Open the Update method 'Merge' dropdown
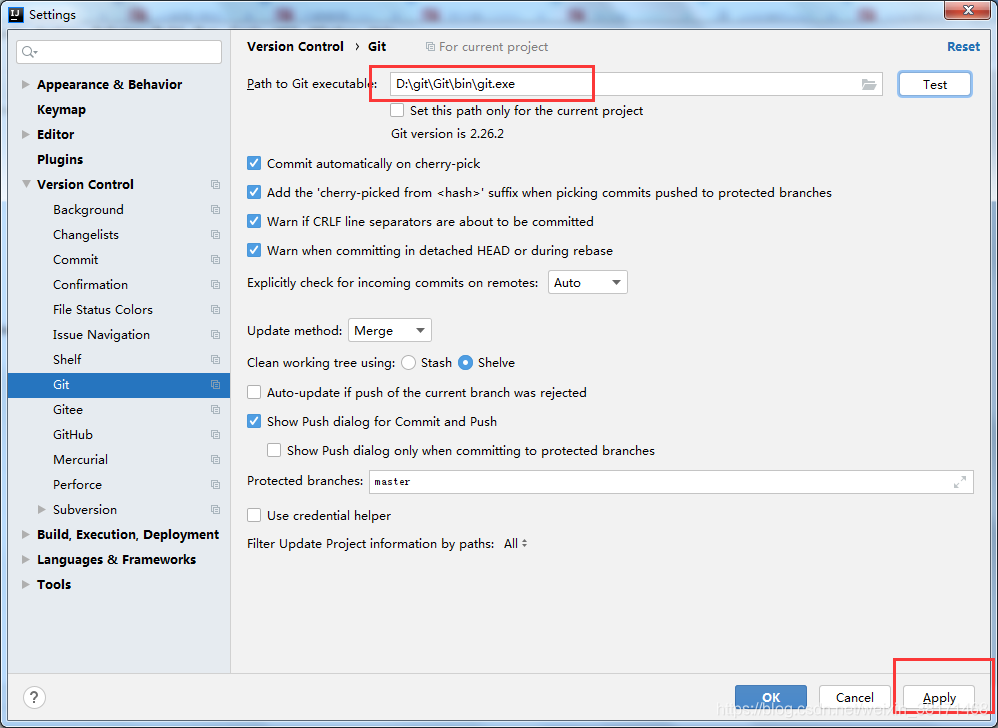This screenshot has height=728, width=998. [390, 330]
